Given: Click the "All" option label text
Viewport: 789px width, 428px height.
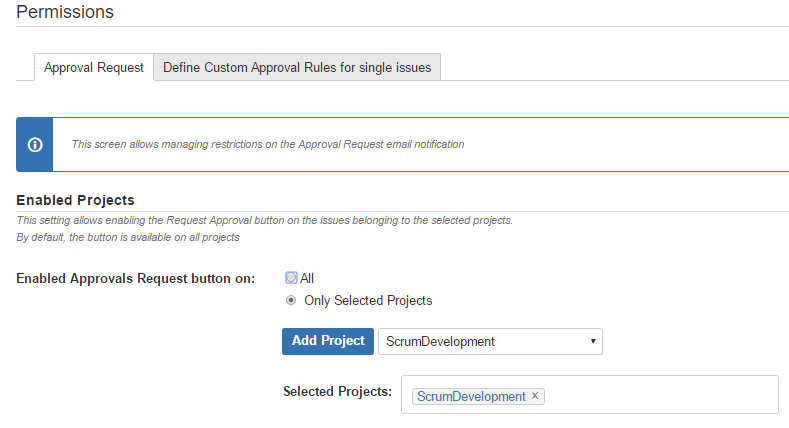Looking at the screenshot, I should [307, 278].
